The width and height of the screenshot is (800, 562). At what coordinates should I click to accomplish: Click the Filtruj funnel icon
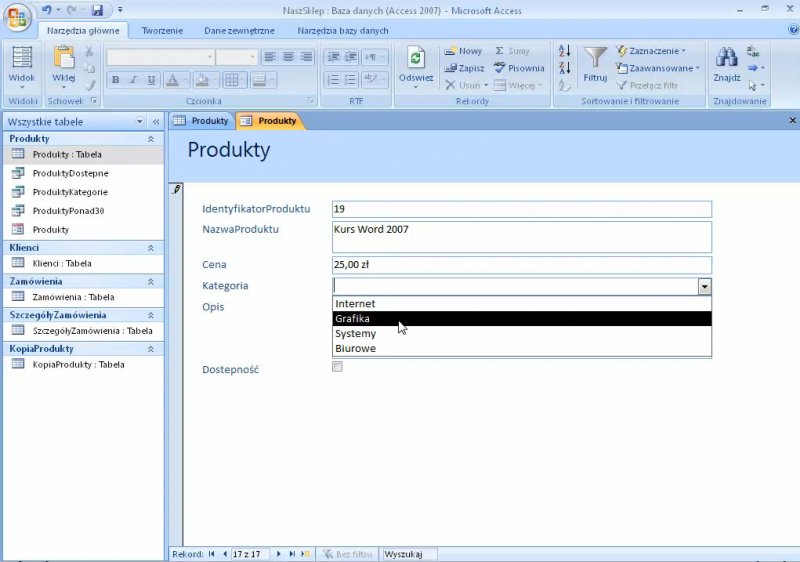tap(596, 59)
